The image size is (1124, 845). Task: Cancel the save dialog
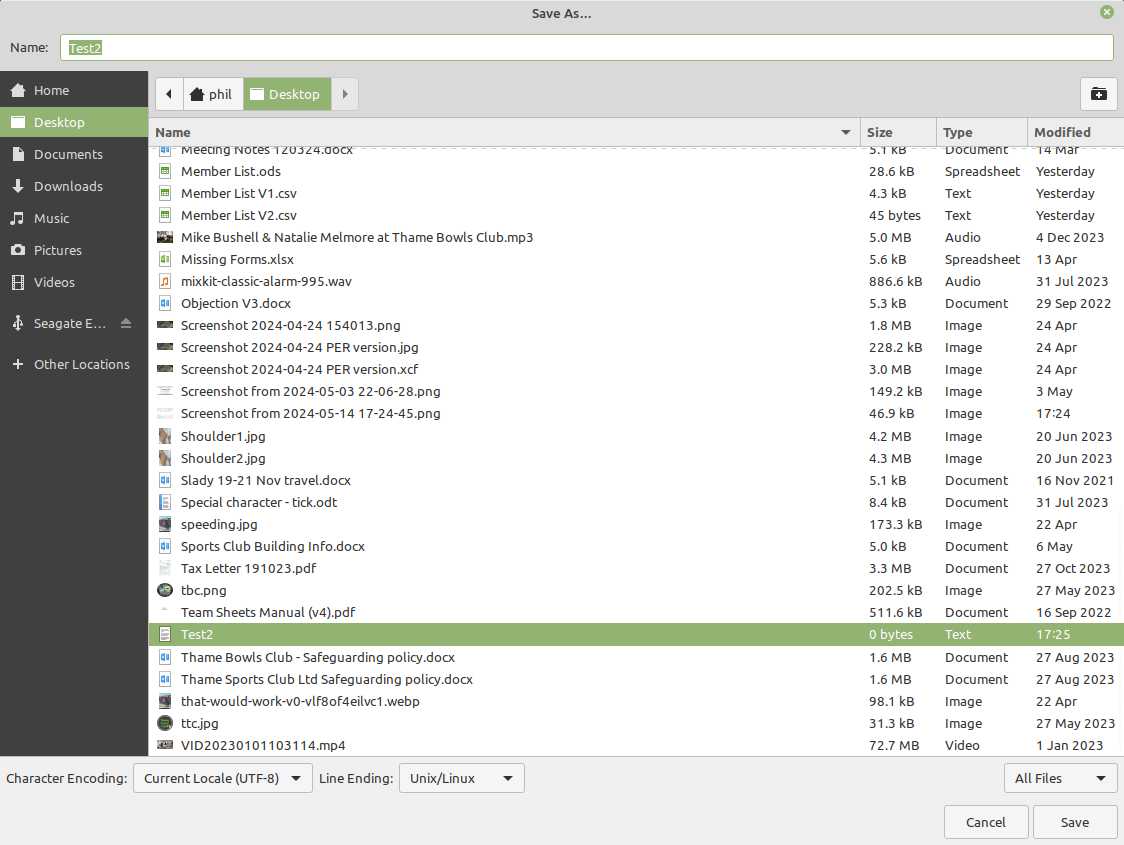pos(986,821)
